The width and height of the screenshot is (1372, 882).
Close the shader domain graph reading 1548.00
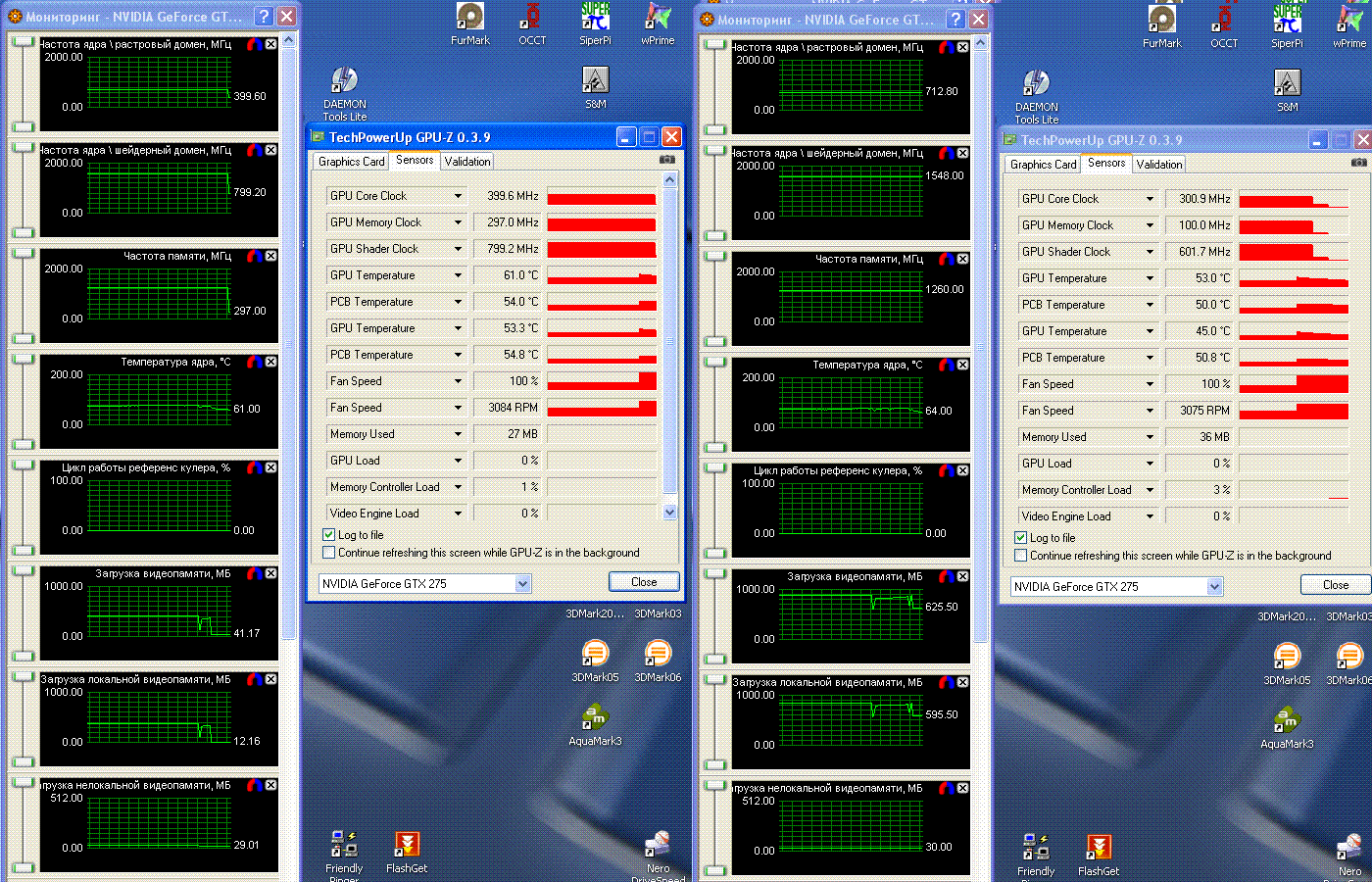point(963,153)
